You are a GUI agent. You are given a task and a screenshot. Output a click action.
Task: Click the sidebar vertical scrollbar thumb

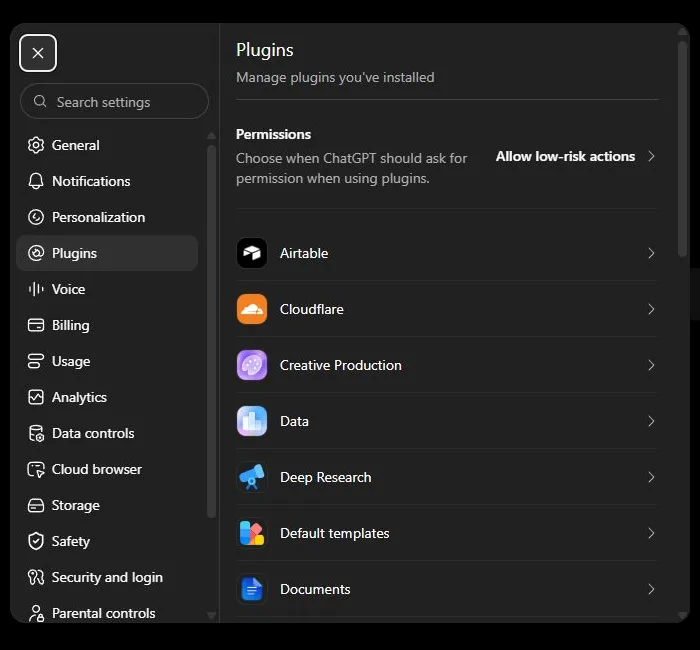coord(211,331)
